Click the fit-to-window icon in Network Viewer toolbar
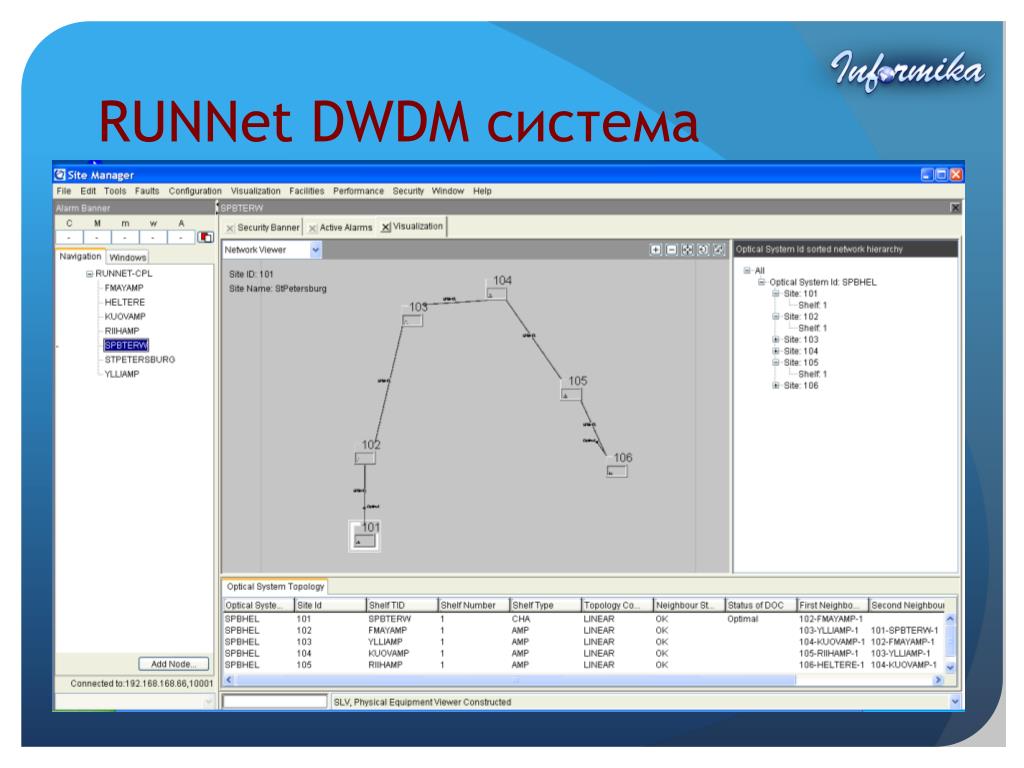 point(687,249)
